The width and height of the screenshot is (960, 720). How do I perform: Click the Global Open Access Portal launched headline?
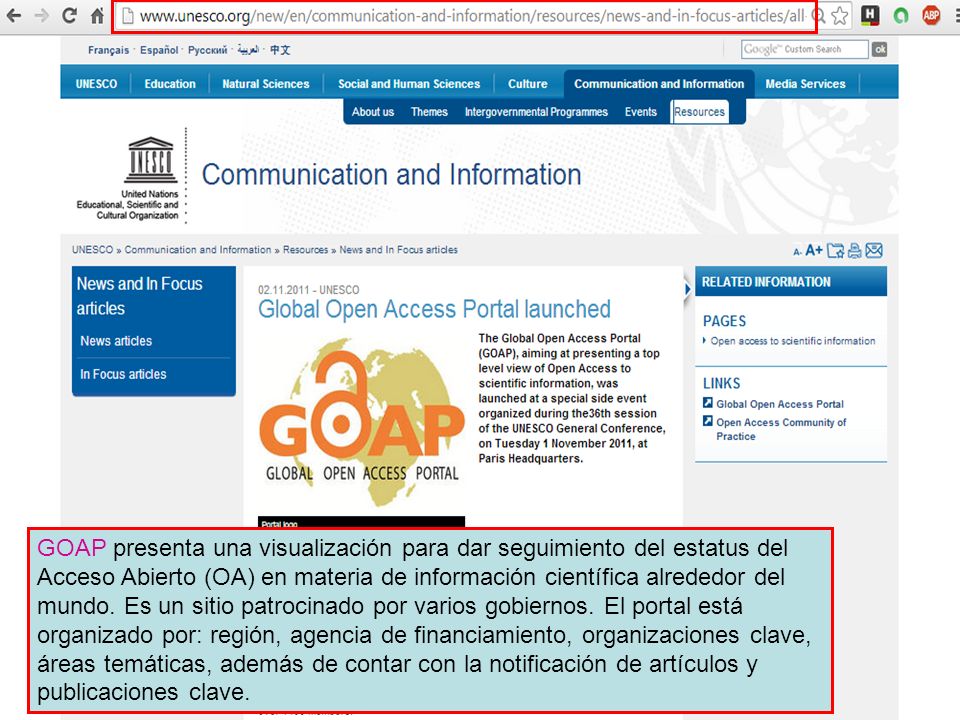[434, 309]
